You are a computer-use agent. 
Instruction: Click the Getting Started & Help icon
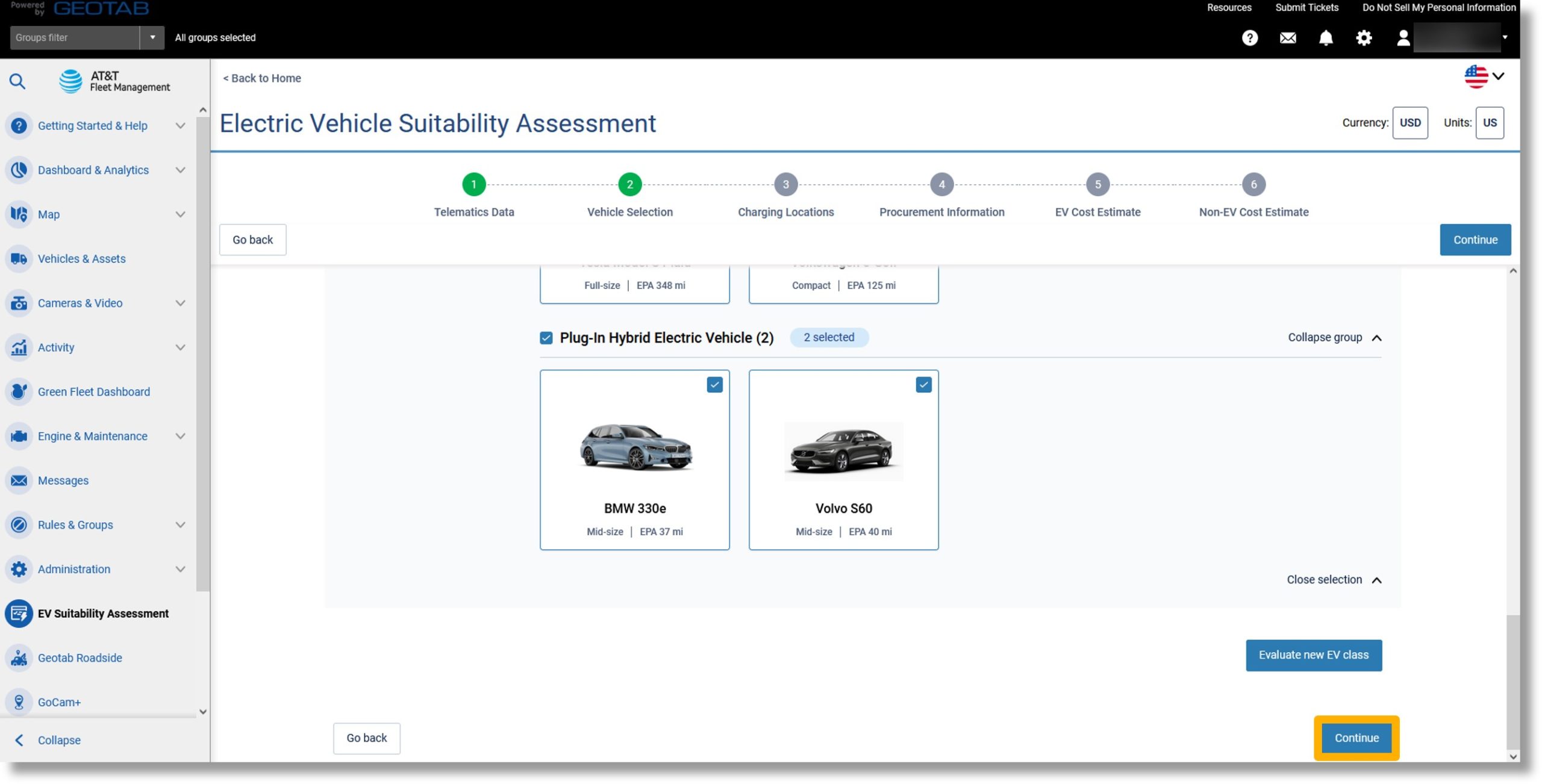[x=19, y=126]
